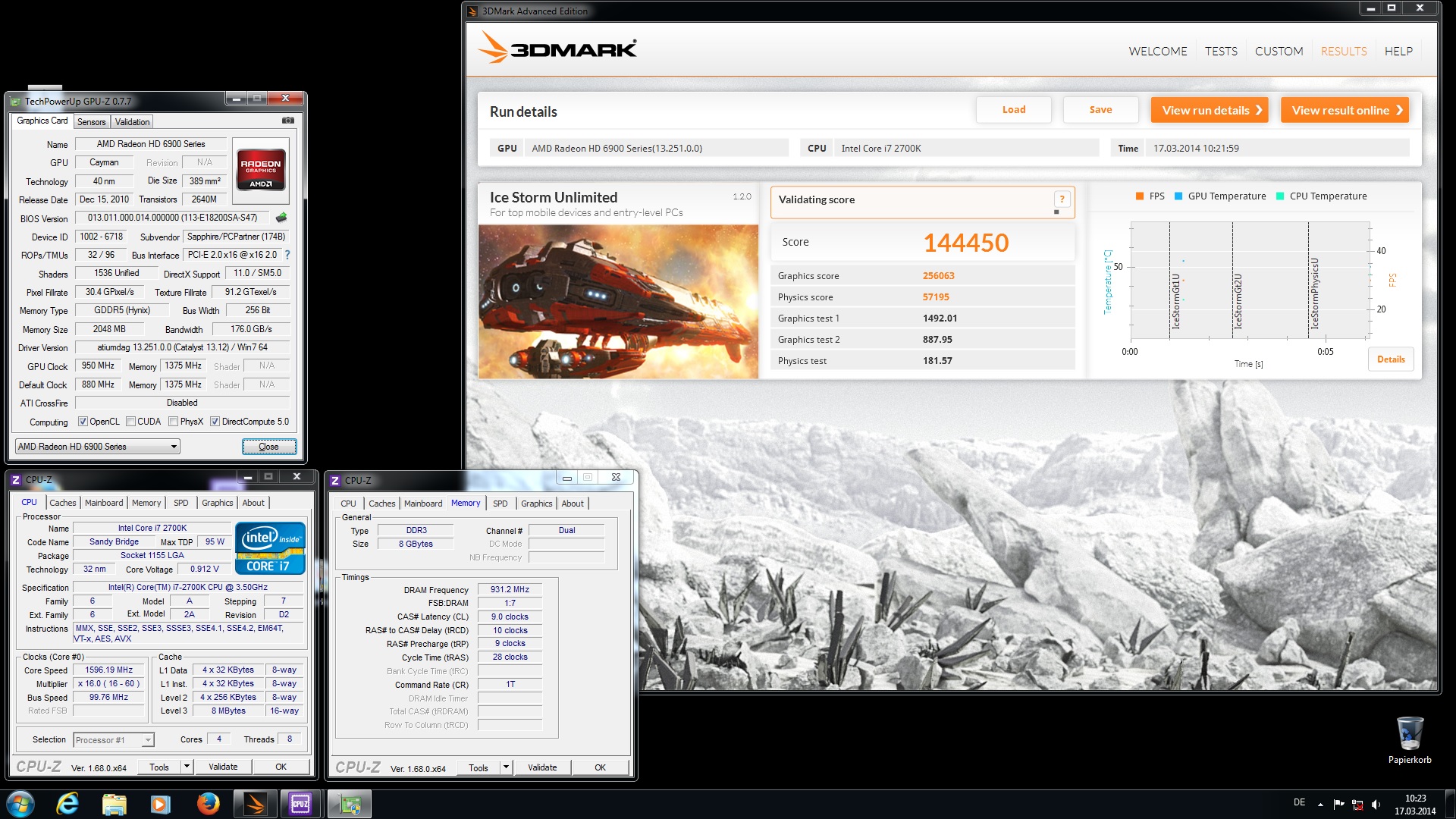Switch to Sensors tab in GPU-Z

(x=91, y=121)
